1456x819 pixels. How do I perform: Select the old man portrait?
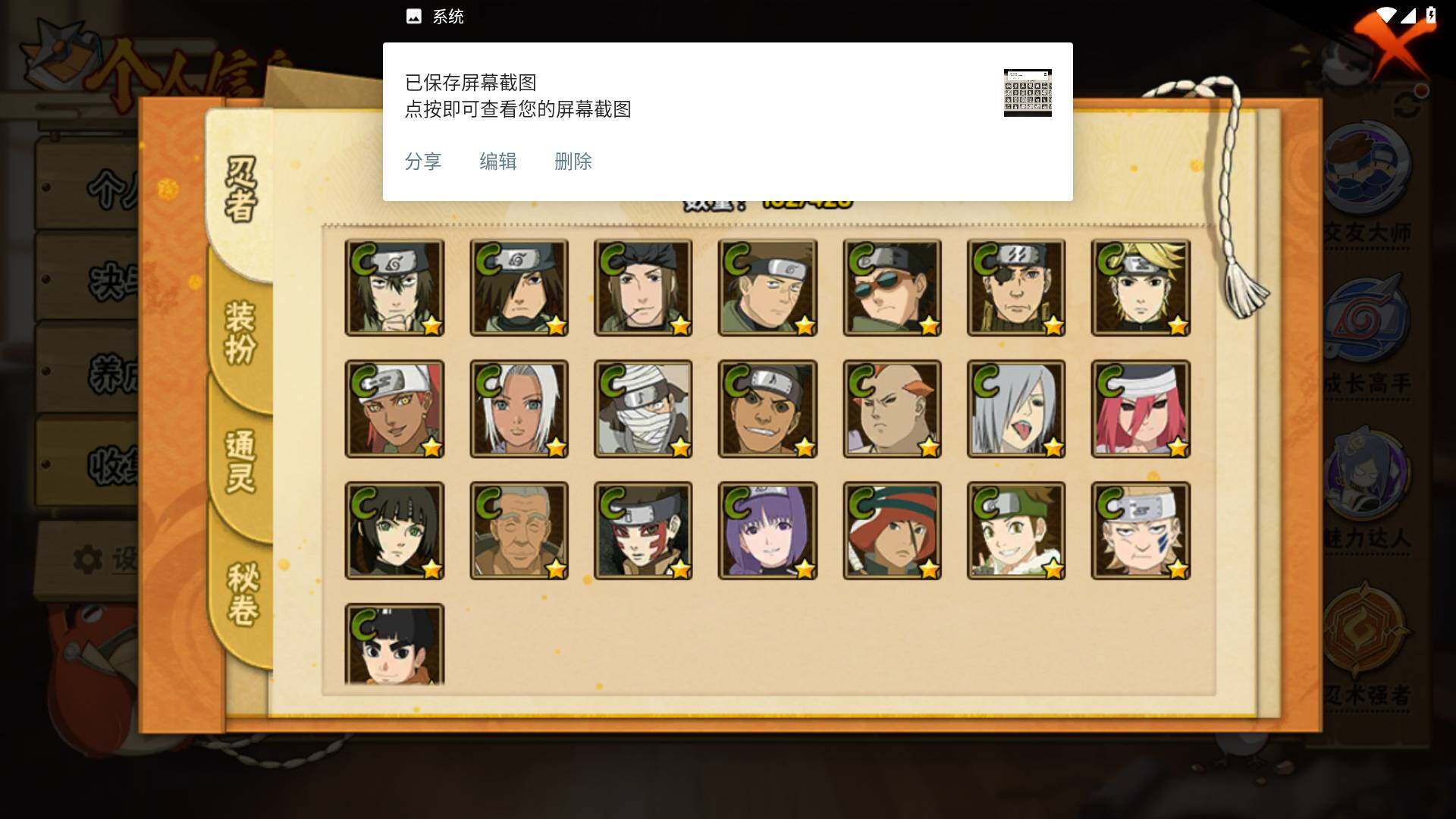(x=519, y=531)
